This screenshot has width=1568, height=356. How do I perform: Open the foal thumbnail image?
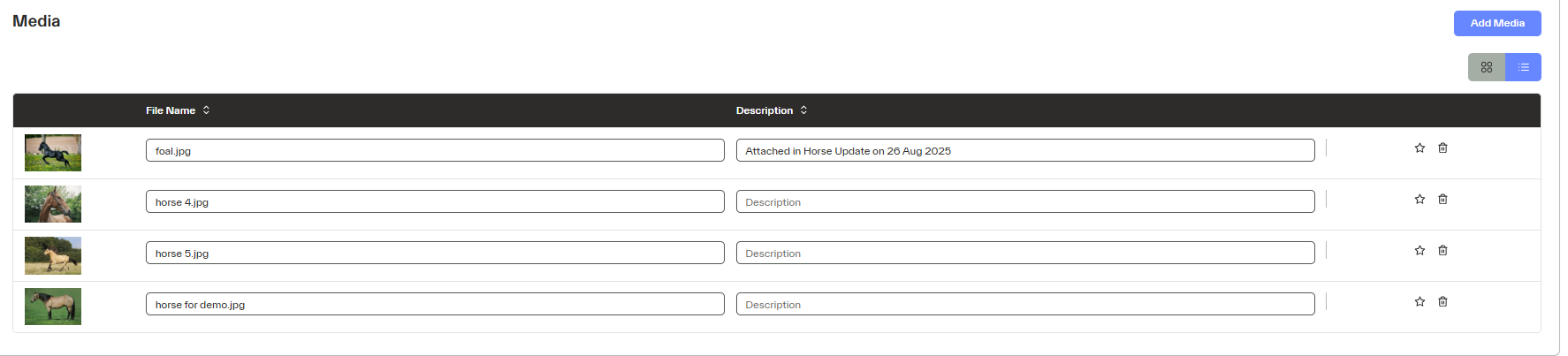pyautogui.click(x=53, y=153)
